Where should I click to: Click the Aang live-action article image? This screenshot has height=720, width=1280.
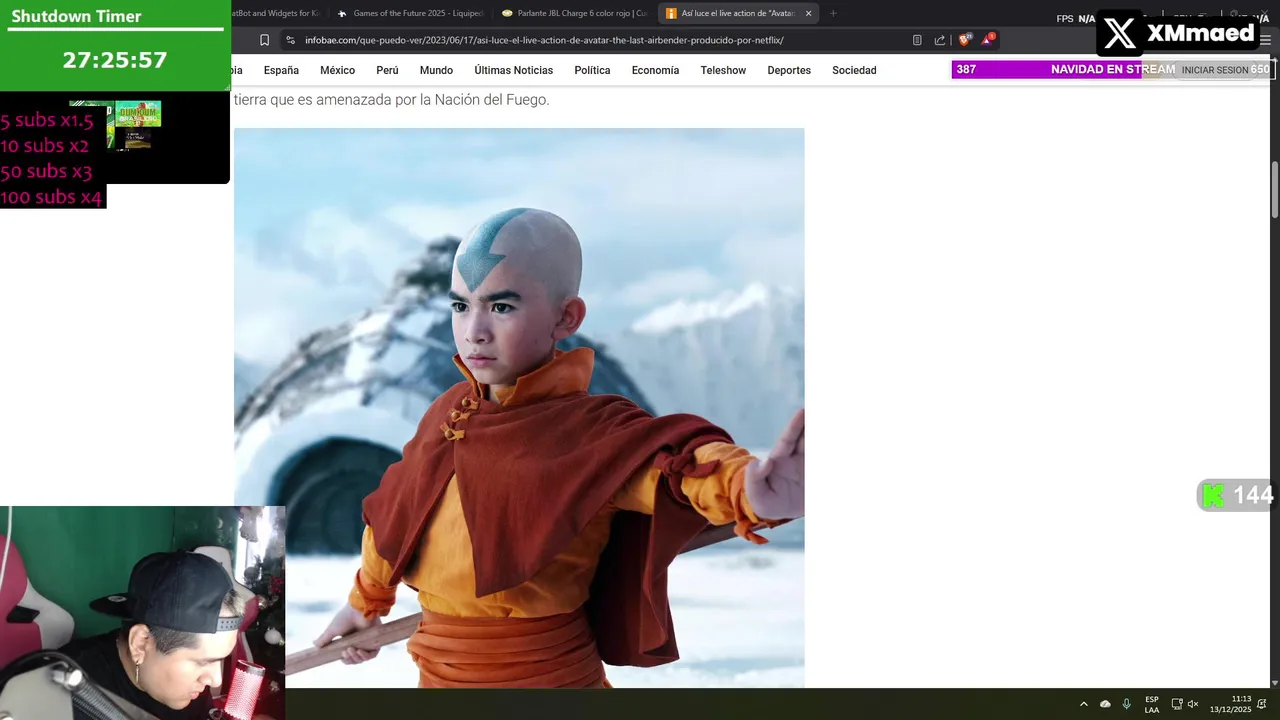tap(519, 407)
